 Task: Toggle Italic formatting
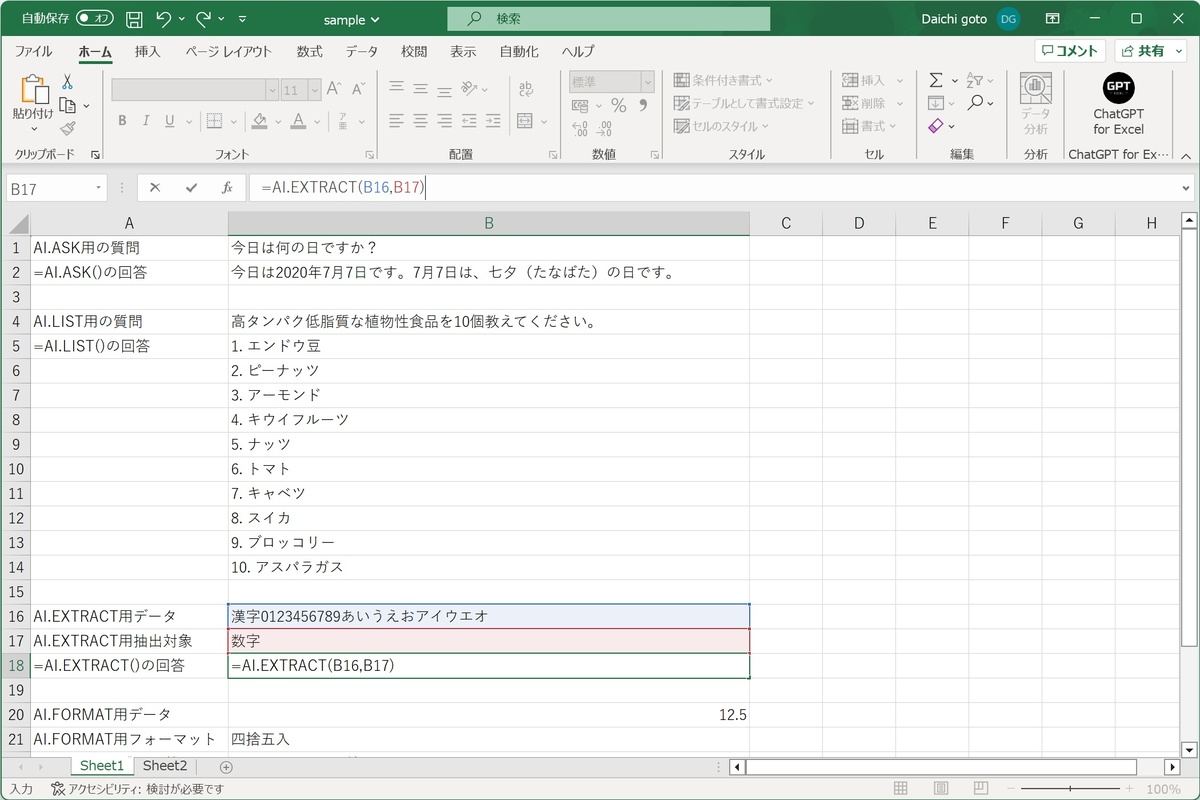[x=146, y=121]
